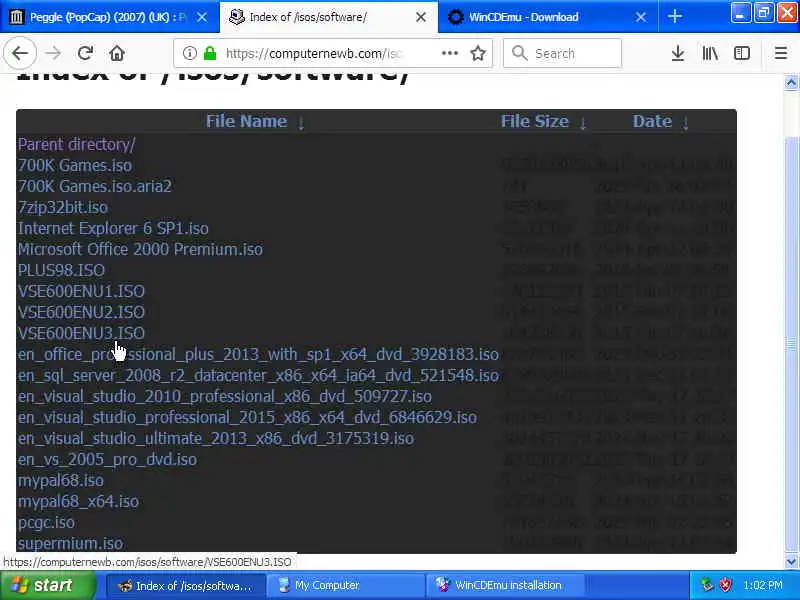800x600 pixels.
Task: Click the safely remove hardware tray icon
Action: pos(707,585)
